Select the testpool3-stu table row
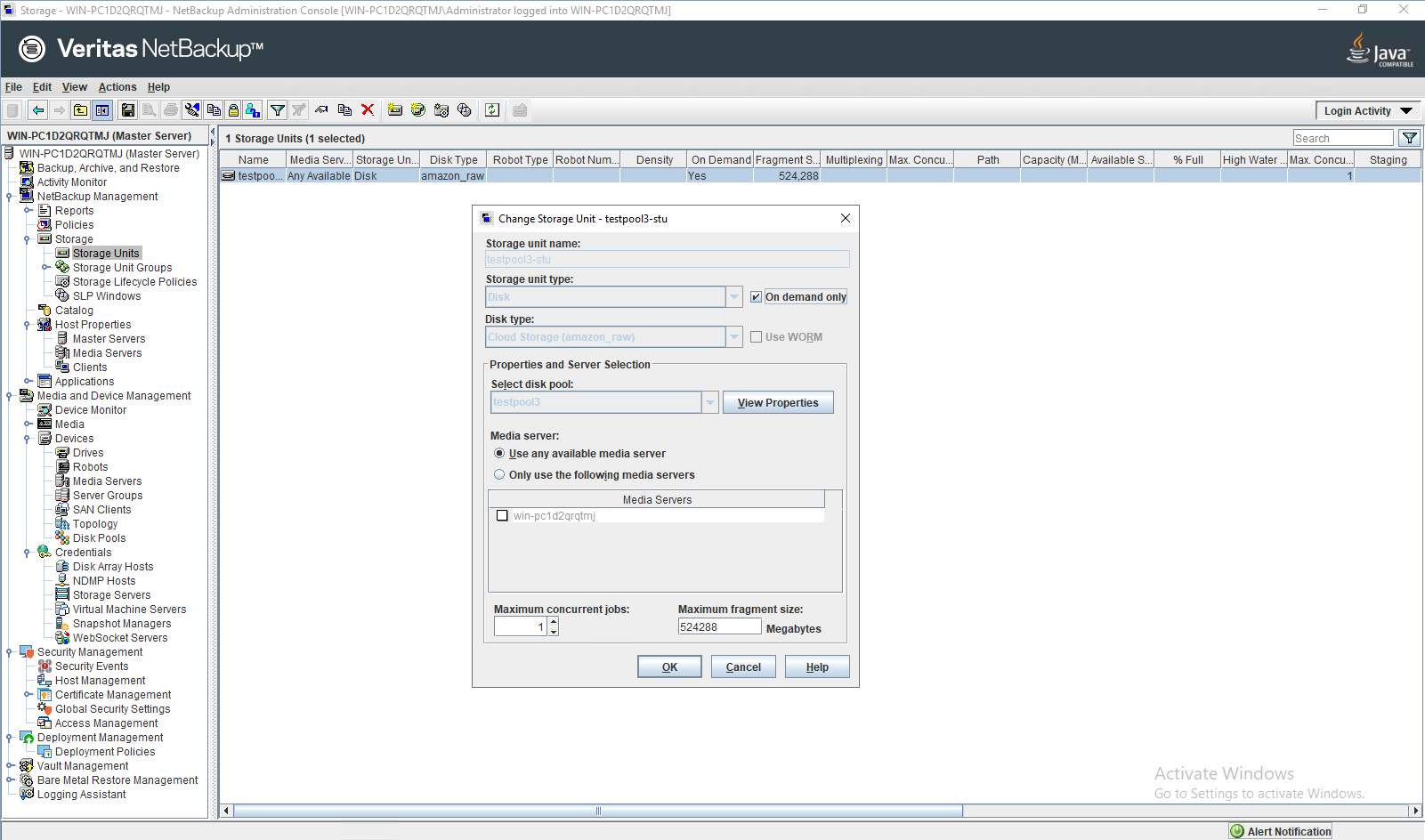Image resolution: width=1425 pixels, height=840 pixels. (820, 176)
